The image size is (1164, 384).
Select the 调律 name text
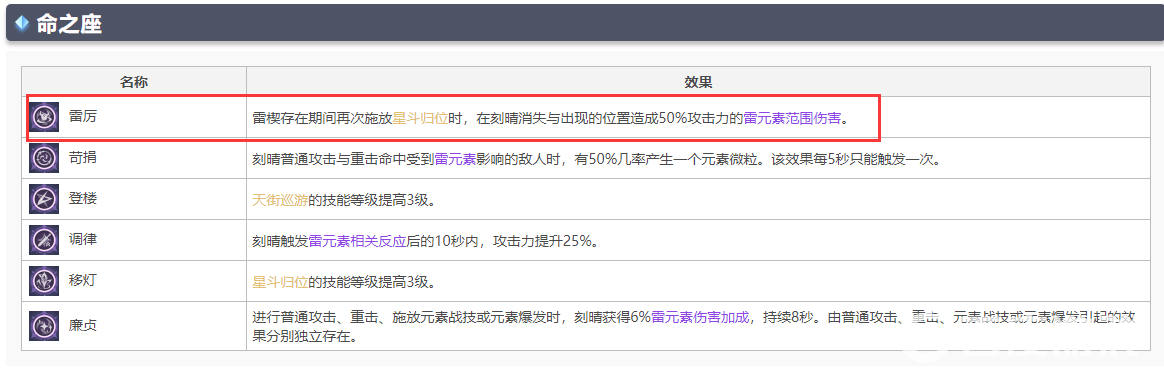(82, 240)
